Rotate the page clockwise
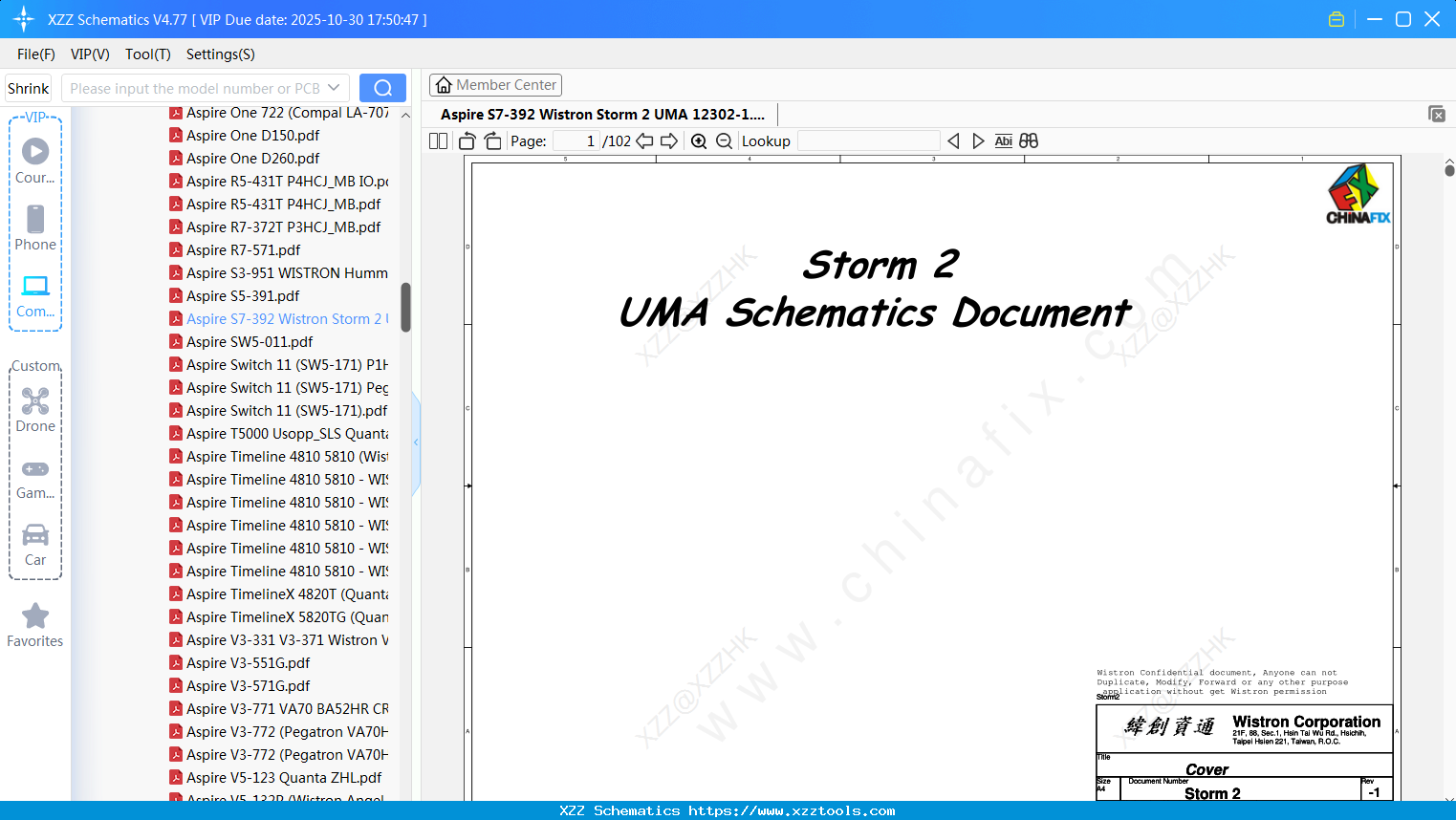This screenshot has height=820, width=1456. (x=493, y=141)
